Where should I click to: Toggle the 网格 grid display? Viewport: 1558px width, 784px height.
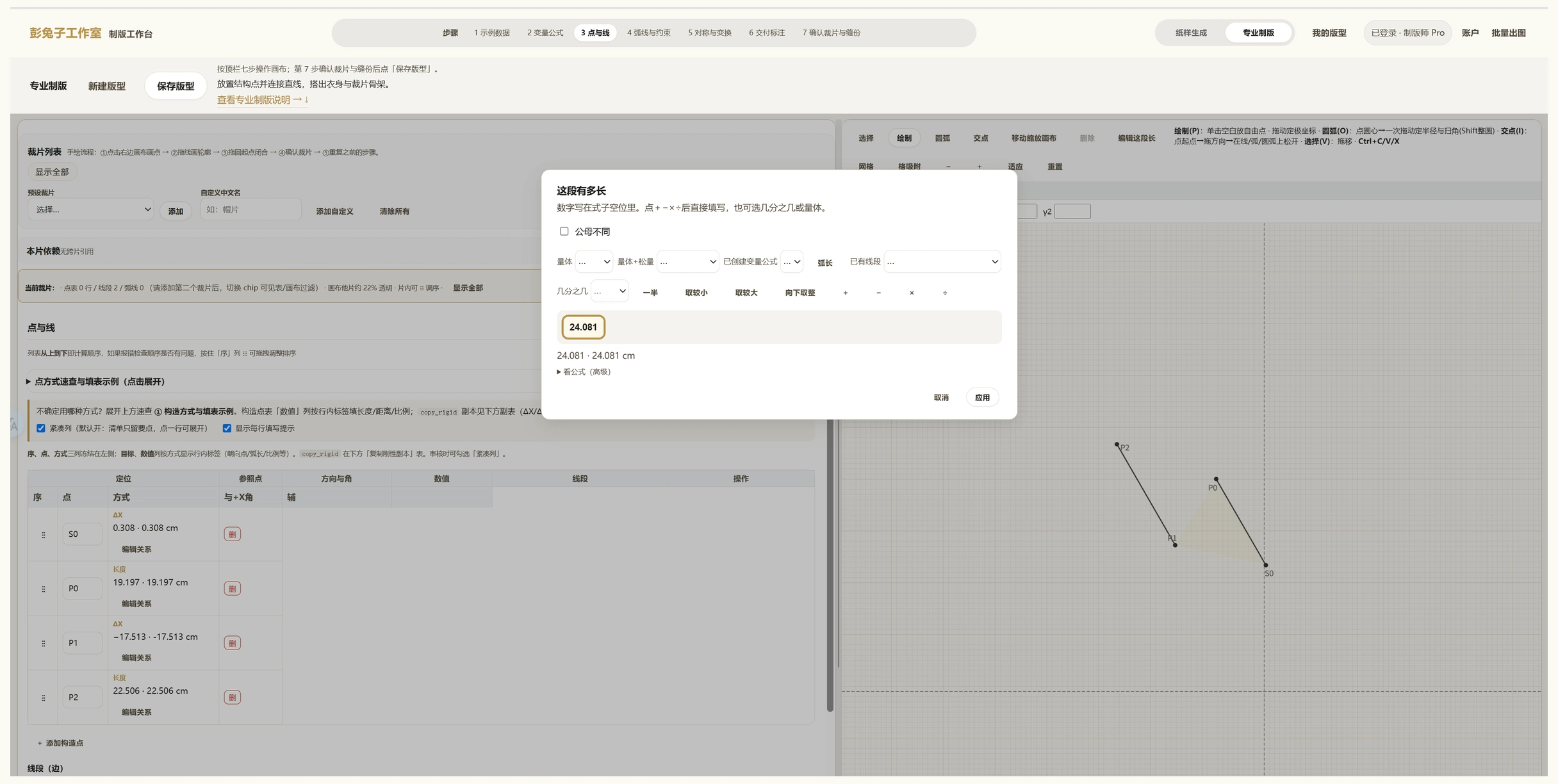(x=866, y=167)
